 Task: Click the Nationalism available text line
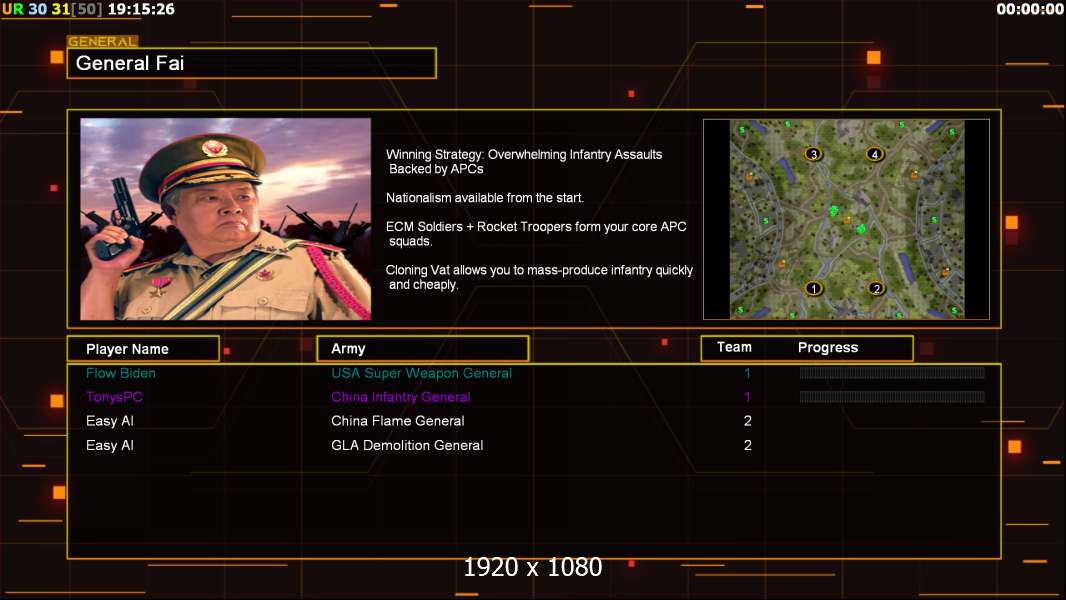coord(485,198)
